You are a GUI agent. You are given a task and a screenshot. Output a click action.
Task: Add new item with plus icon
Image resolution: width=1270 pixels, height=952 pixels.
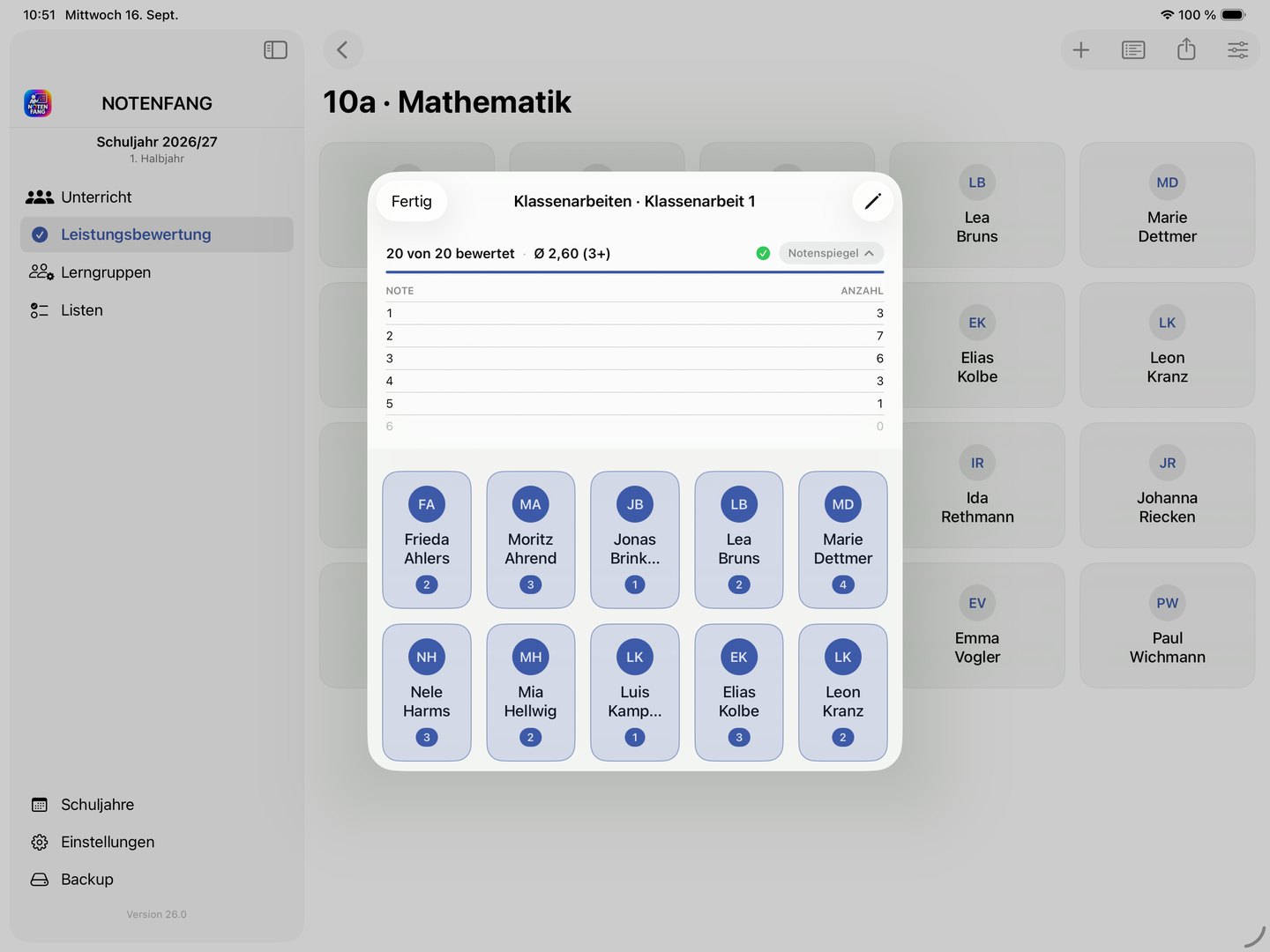pyautogui.click(x=1080, y=50)
